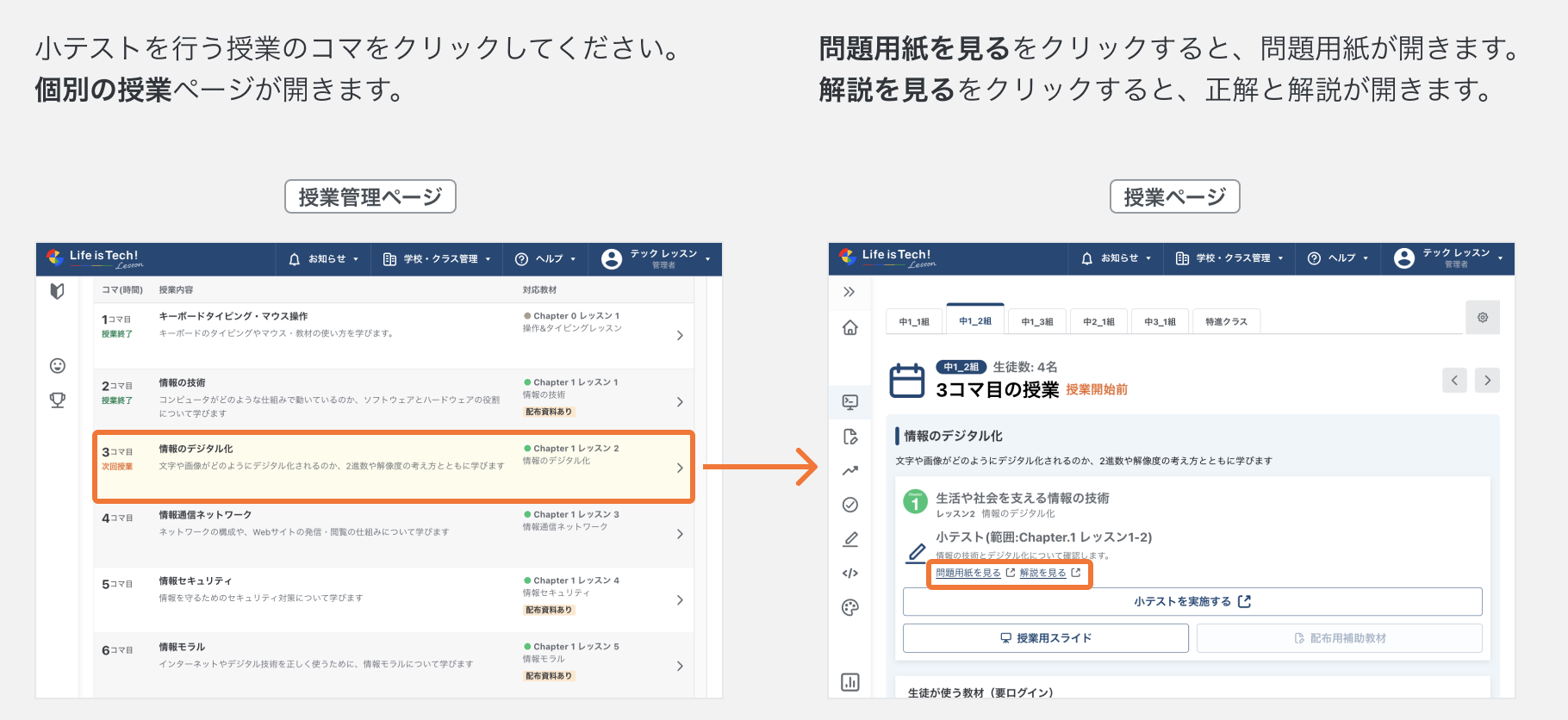The image size is (1568, 720).
Task: Click the 中1_2組 badge above the lesson title
Action: 961,367
